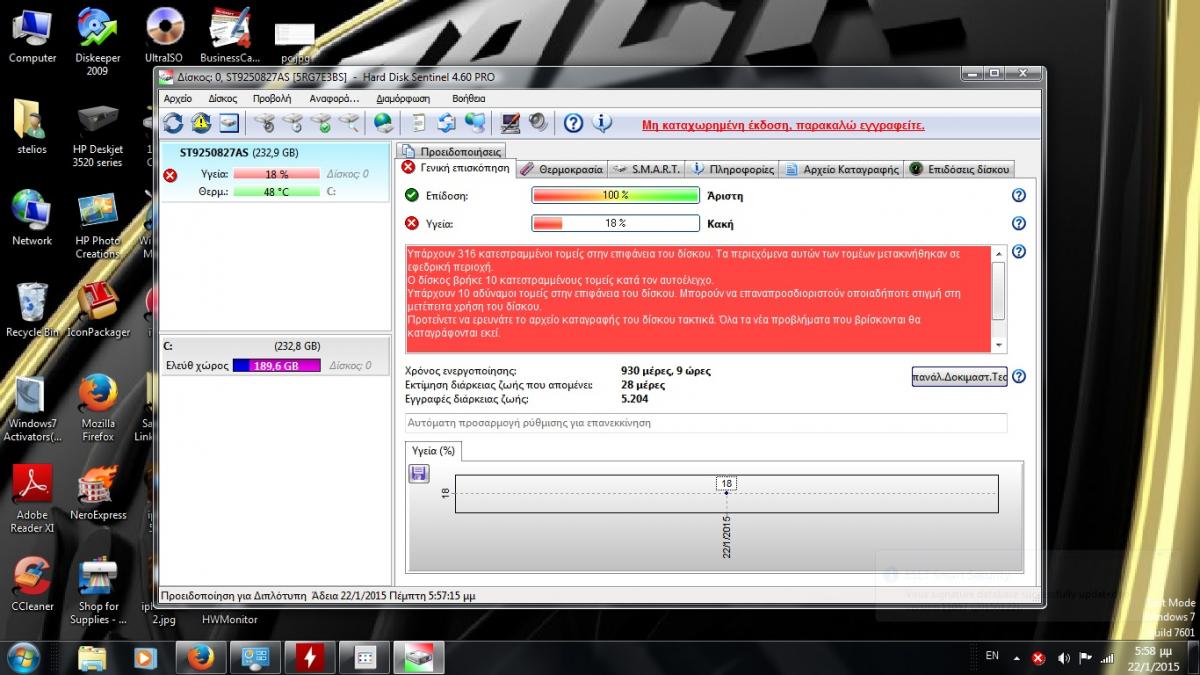The image size is (1200, 675).
Task: Switch to the Πληροφορίες tab
Action: 733,169
